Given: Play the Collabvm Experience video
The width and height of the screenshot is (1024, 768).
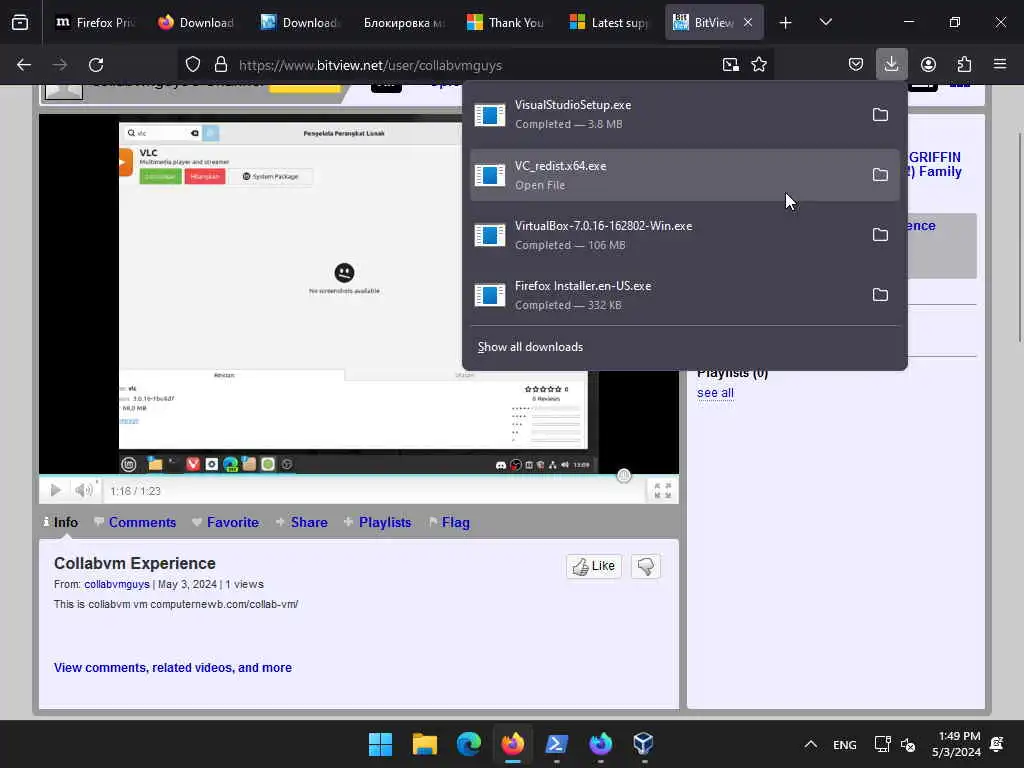Looking at the screenshot, I should [x=56, y=490].
